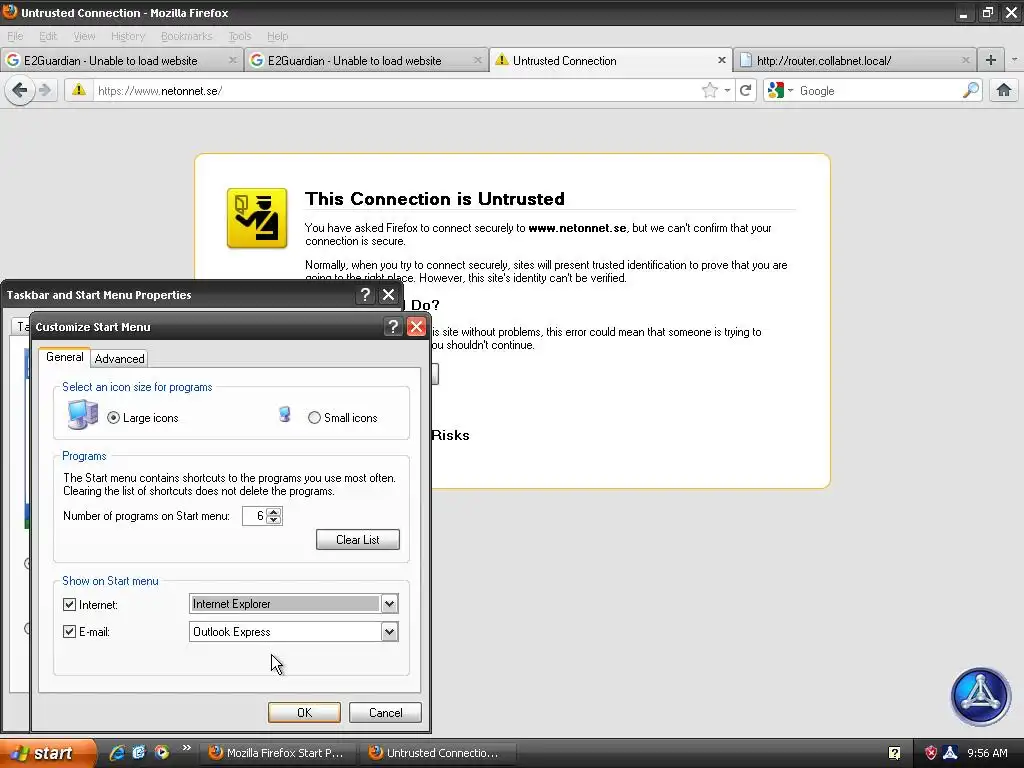Open the Internet Explorer browser dropdown
The height and width of the screenshot is (768, 1024).
pos(389,603)
